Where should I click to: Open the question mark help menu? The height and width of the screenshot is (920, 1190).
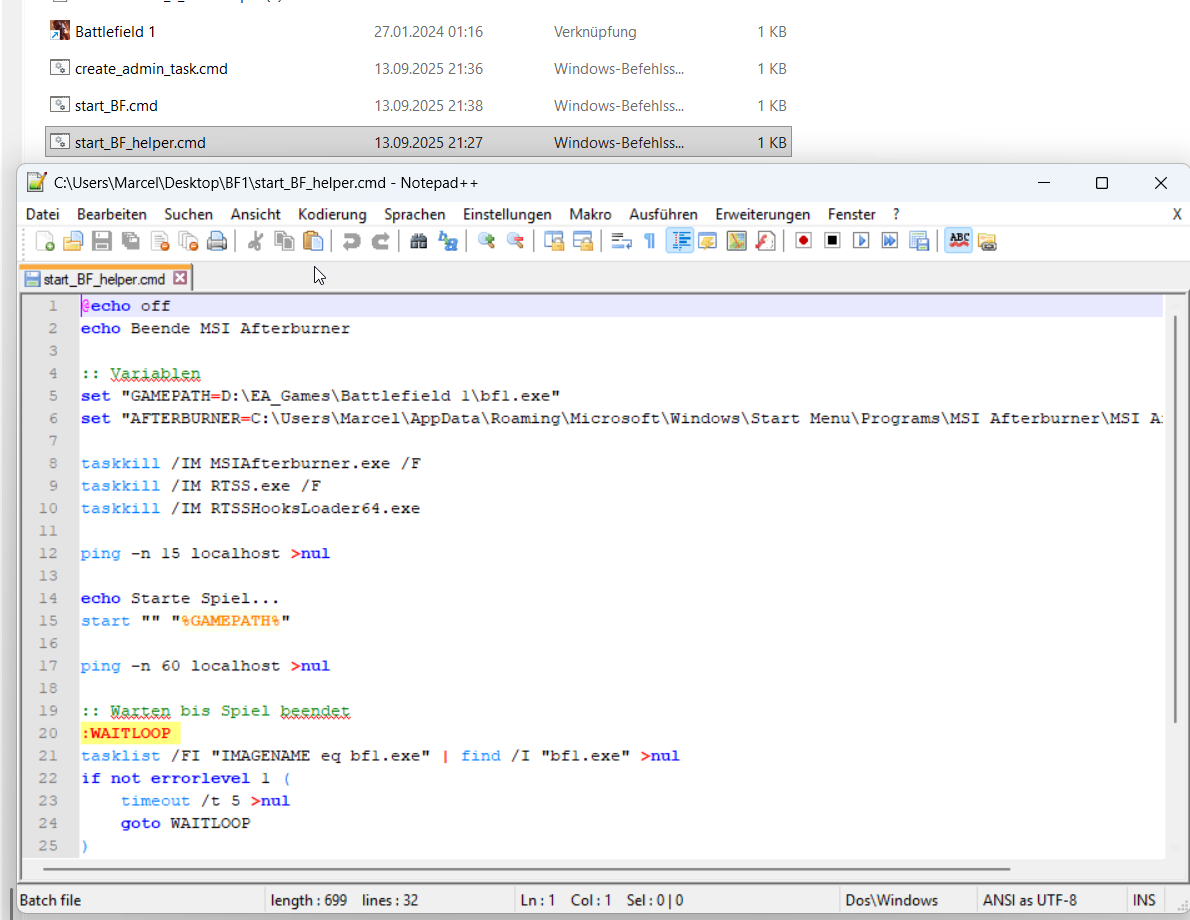(896, 214)
